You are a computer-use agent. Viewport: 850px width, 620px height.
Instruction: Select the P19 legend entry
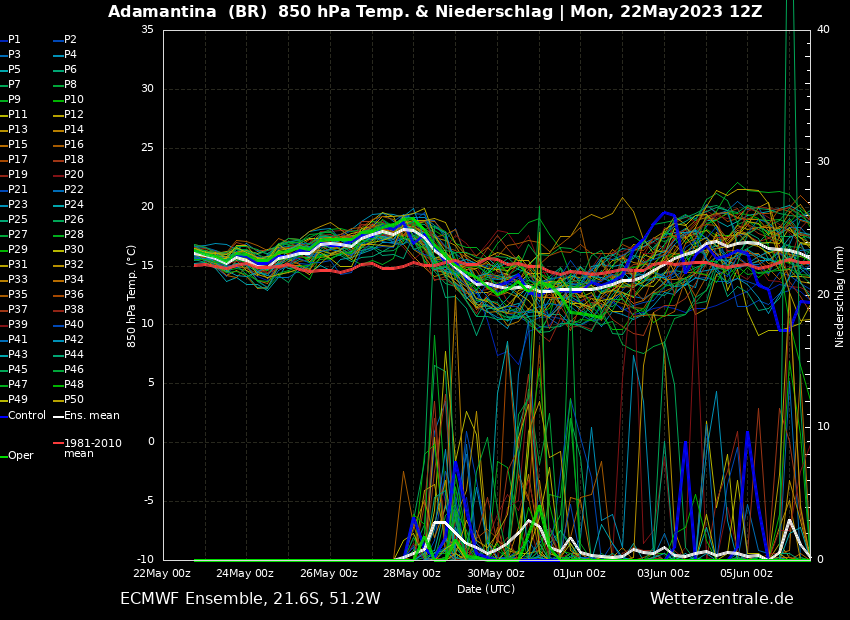[14, 175]
